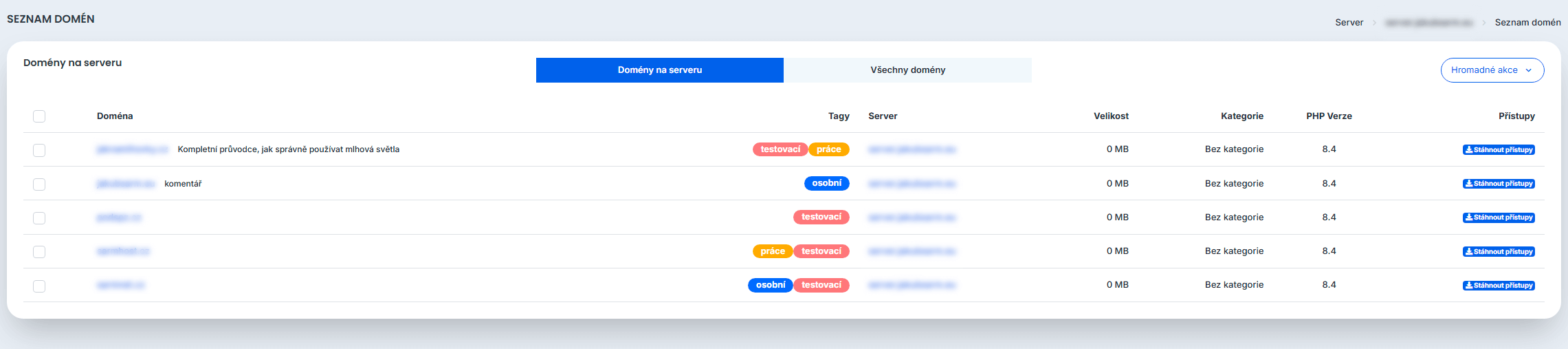This screenshot has width=1568, height=349.
Task: Click the Velikost column header
Action: pos(1111,116)
